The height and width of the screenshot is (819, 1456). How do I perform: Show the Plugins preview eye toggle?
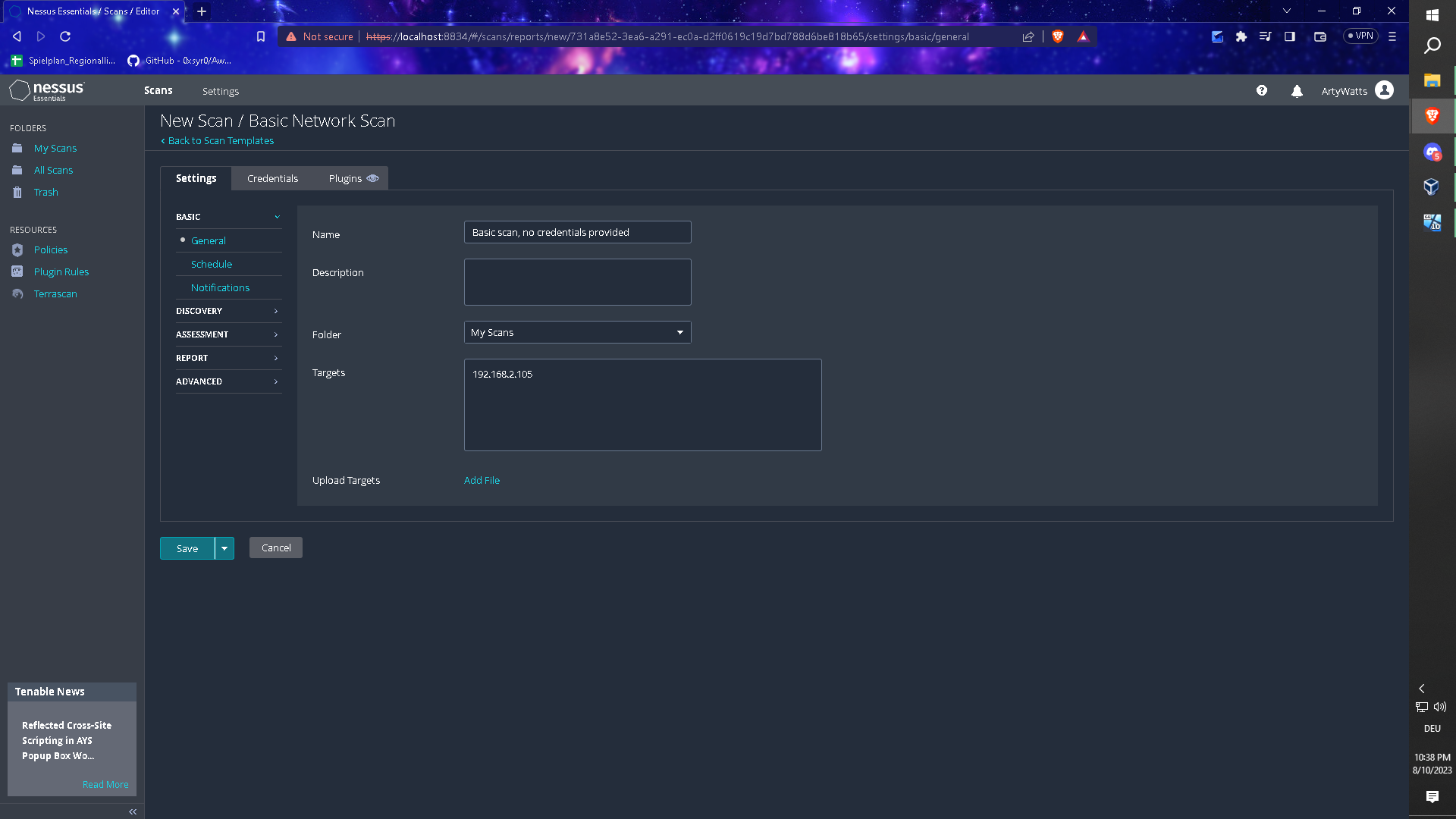click(372, 178)
